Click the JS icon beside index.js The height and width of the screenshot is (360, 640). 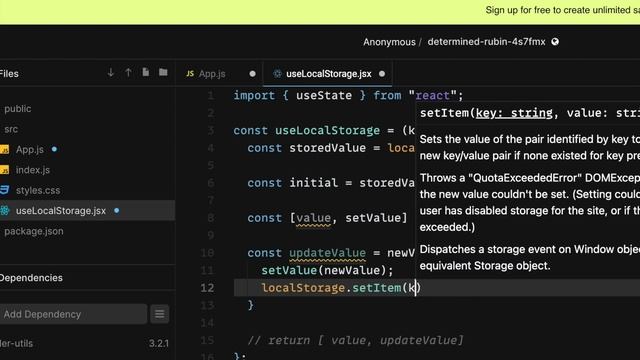coord(4,170)
